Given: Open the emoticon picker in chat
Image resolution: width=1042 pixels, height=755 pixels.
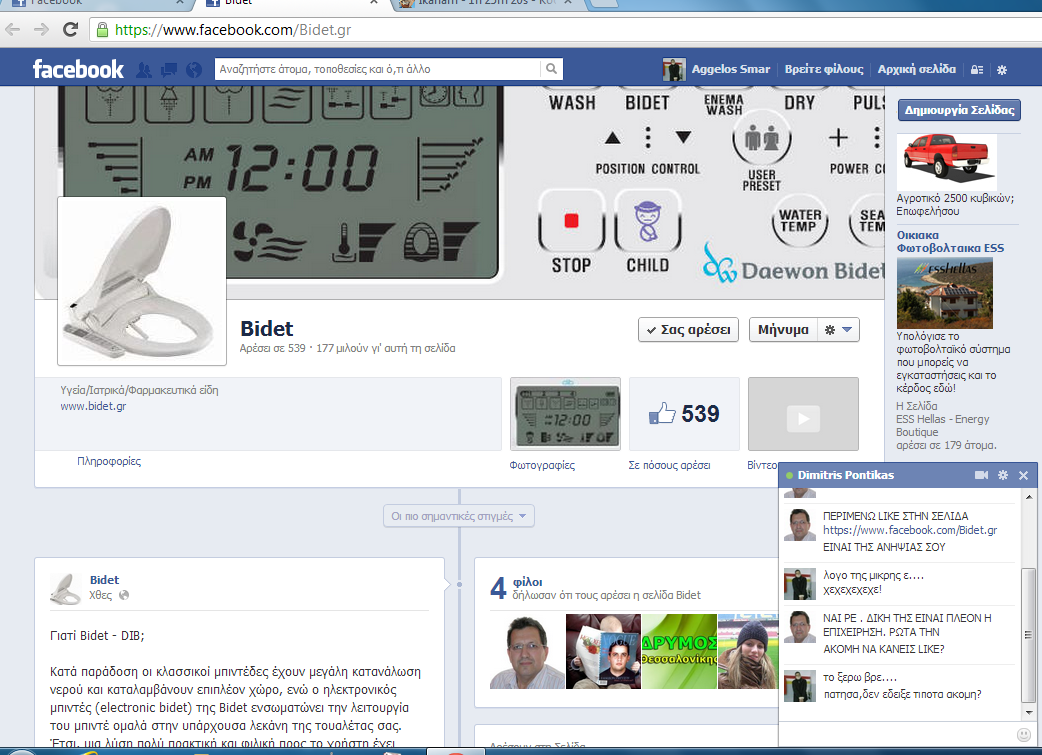Looking at the screenshot, I should pyautogui.click(x=1023, y=735).
